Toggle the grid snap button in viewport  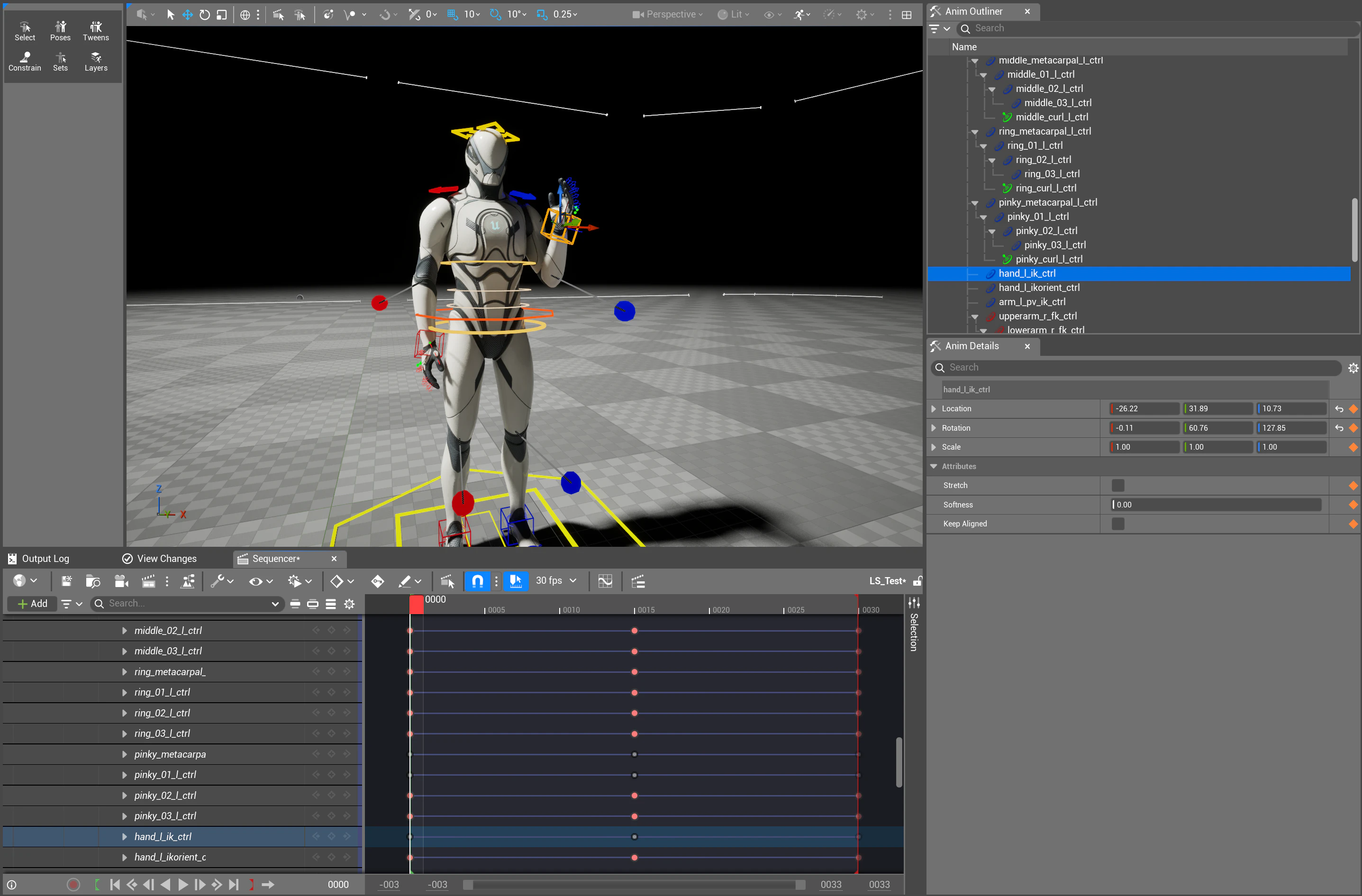(453, 14)
